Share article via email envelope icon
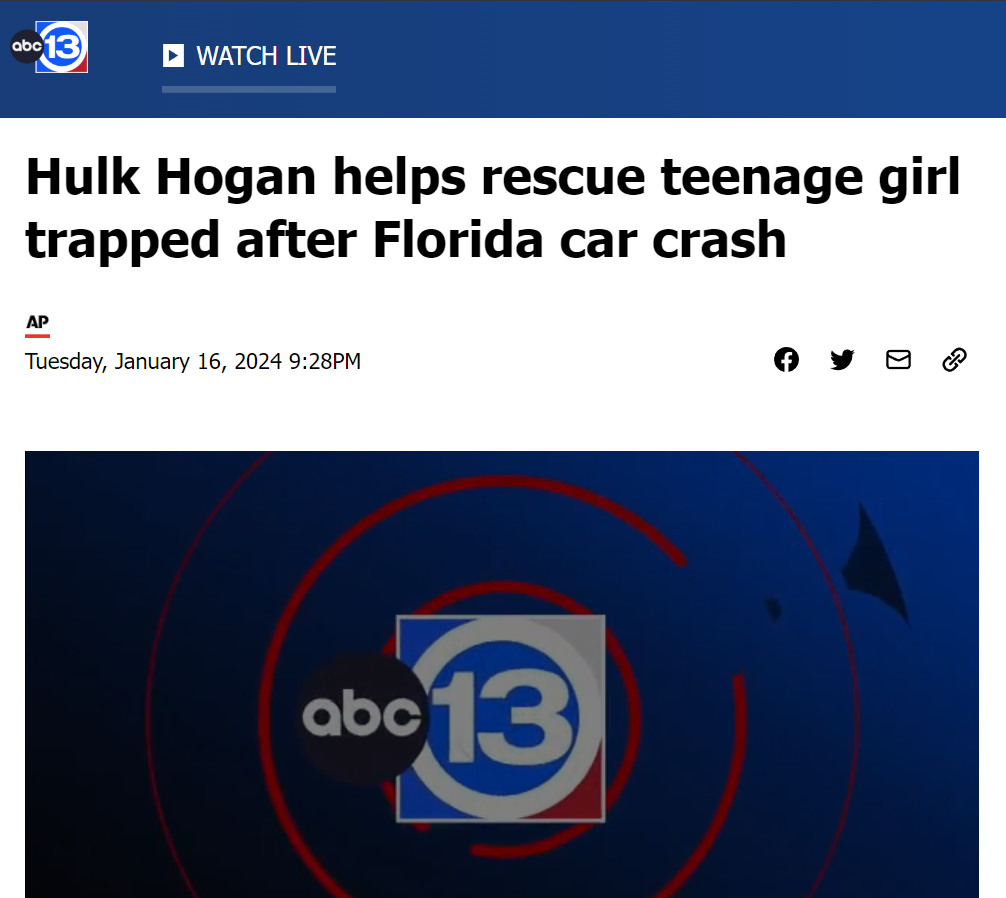The width and height of the screenshot is (1006, 898). pos(898,359)
